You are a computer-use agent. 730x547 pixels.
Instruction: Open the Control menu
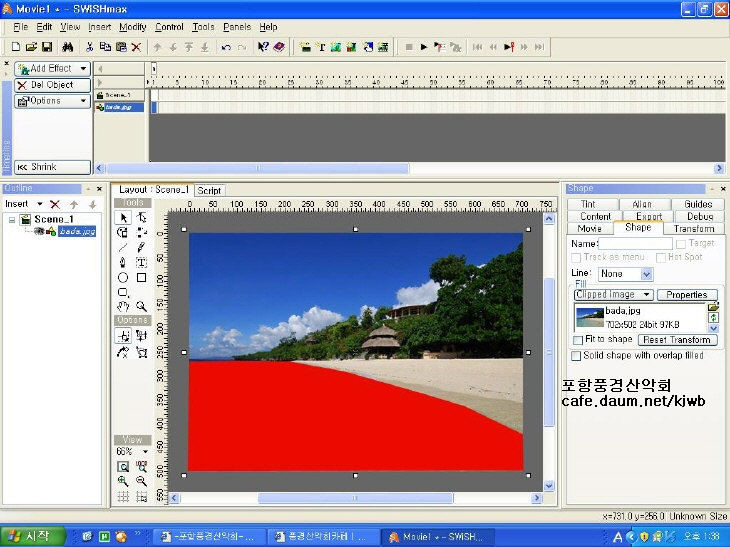click(169, 27)
